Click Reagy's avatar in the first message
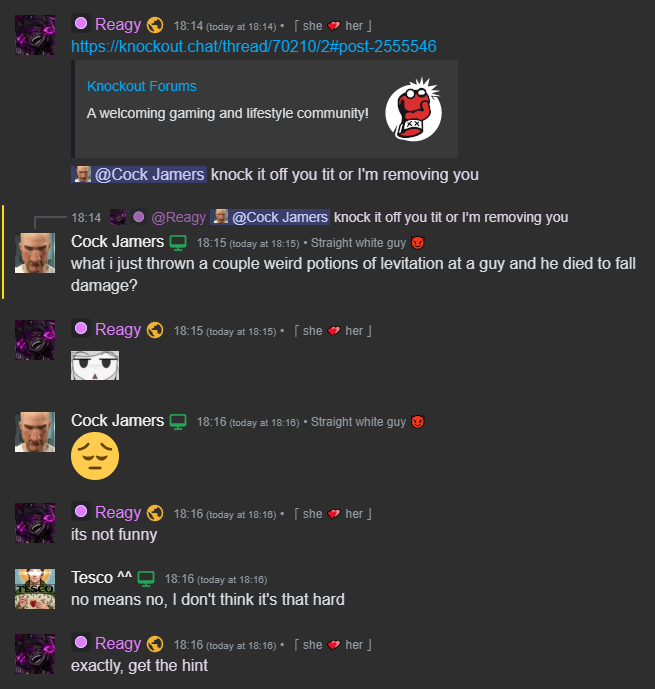The image size is (655, 689). [35, 35]
